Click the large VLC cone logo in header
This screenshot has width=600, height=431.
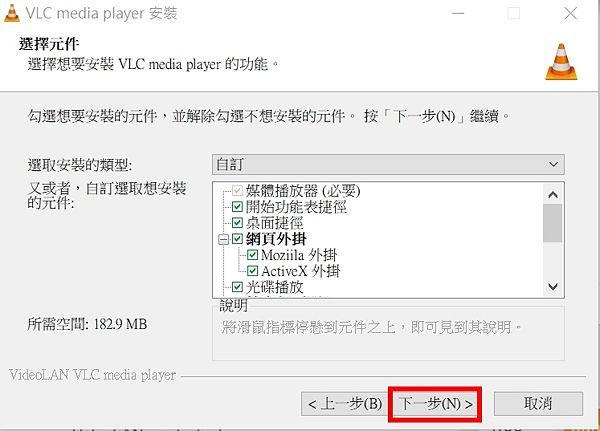[x=561, y=62]
